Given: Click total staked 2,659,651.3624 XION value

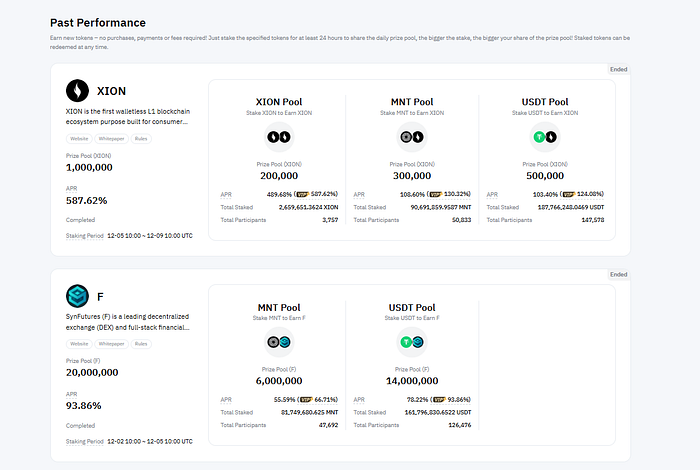Looking at the screenshot, I should (x=308, y=208).
